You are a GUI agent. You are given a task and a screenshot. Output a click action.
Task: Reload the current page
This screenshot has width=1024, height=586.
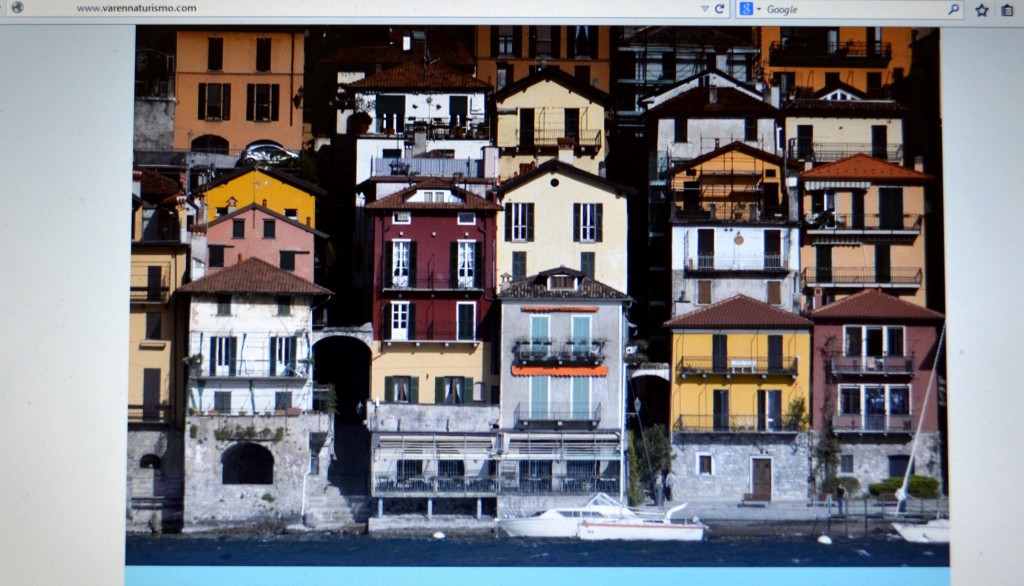720,9
